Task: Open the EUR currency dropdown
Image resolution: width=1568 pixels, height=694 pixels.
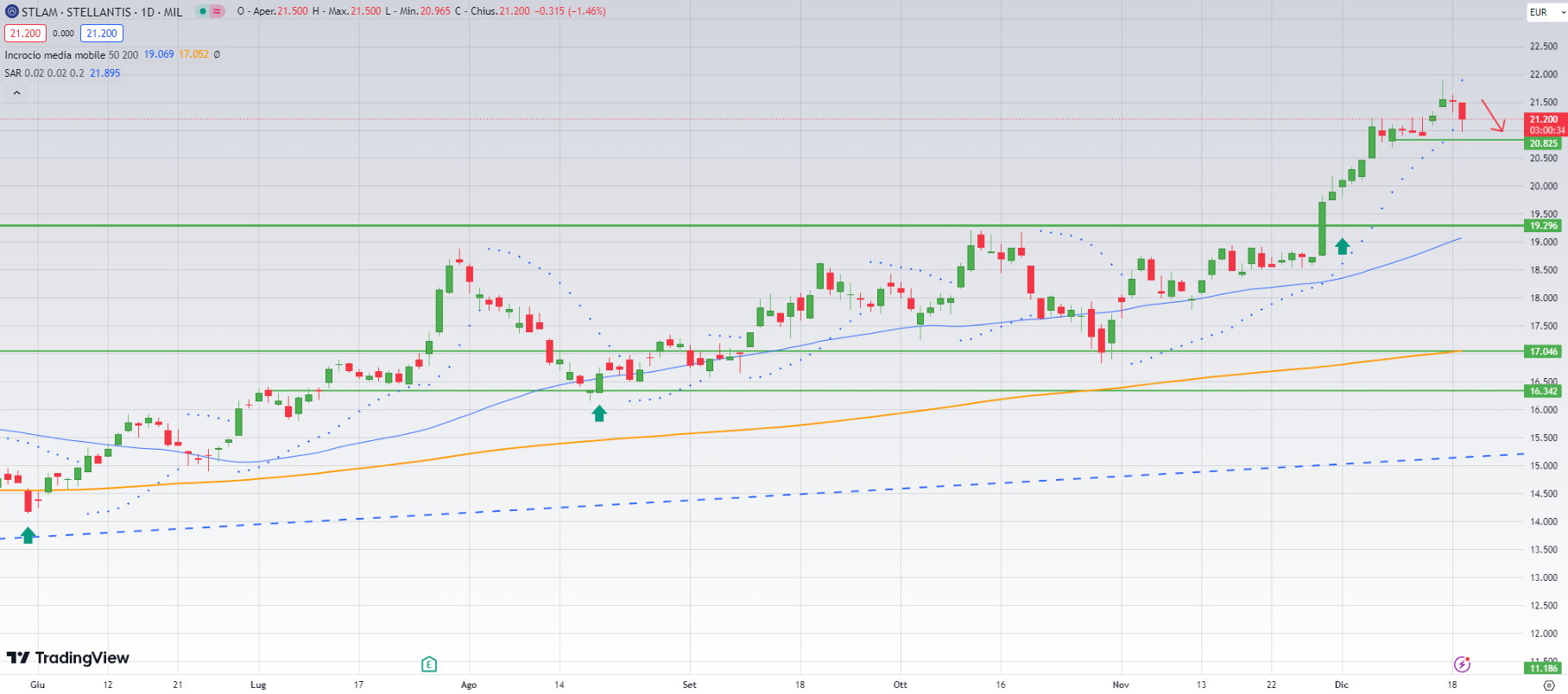Action: point(1546,12)
